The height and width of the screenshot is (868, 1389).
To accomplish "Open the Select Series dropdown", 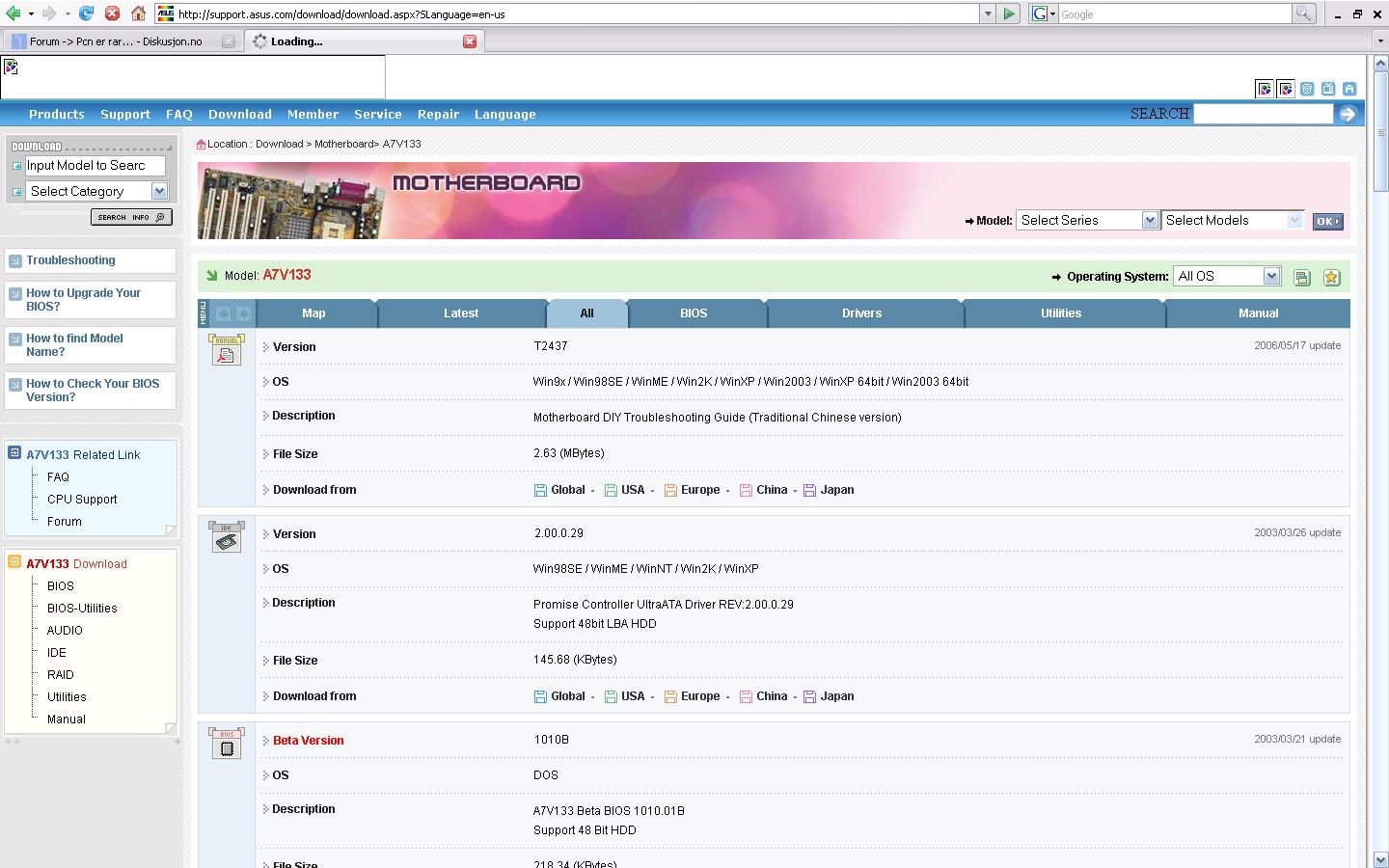I will click(x=1086, y=220).
